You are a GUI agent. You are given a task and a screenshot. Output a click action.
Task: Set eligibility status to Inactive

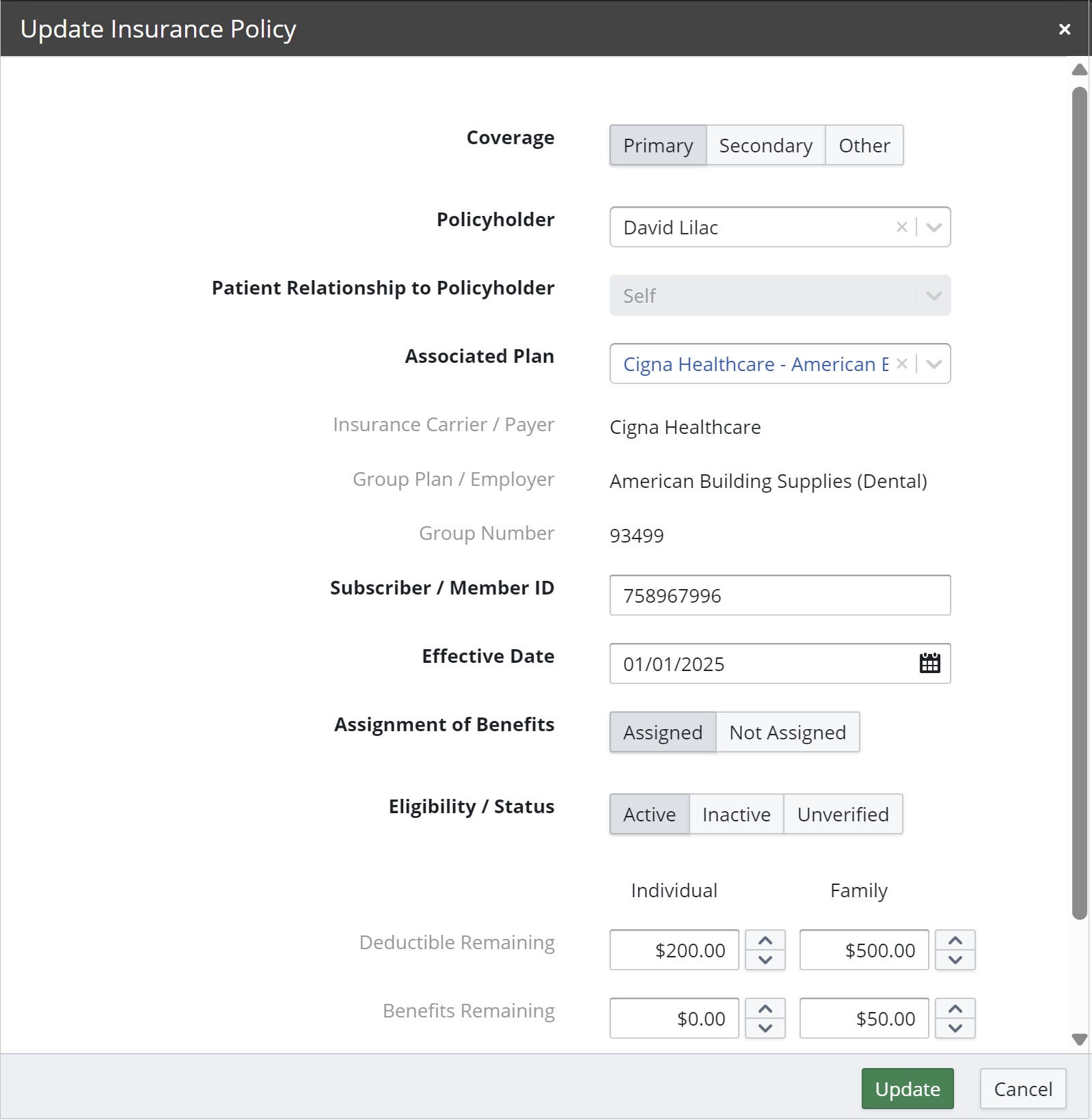pos(737,814)
